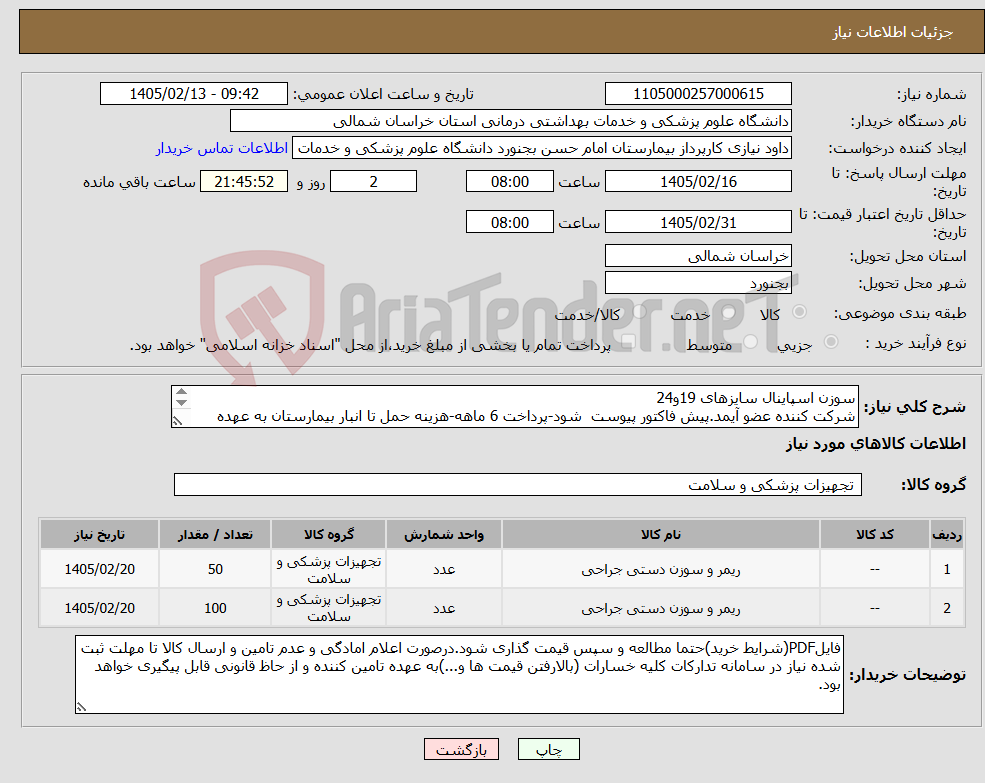Click need date 1405/02/20 in row 1
985x783 pixels.
(x=99, y=569)
